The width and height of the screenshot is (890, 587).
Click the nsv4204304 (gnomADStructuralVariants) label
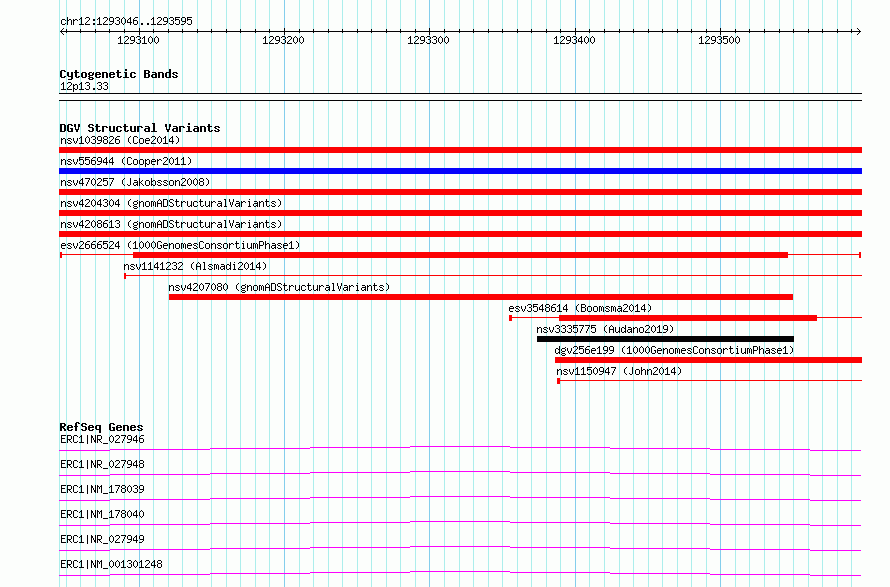coord(171,203)
